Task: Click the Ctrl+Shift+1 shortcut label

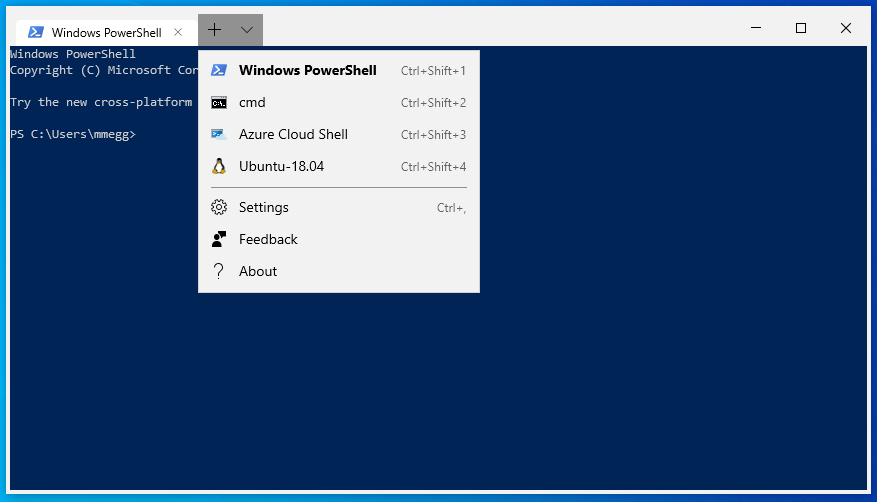Action: 433,71
